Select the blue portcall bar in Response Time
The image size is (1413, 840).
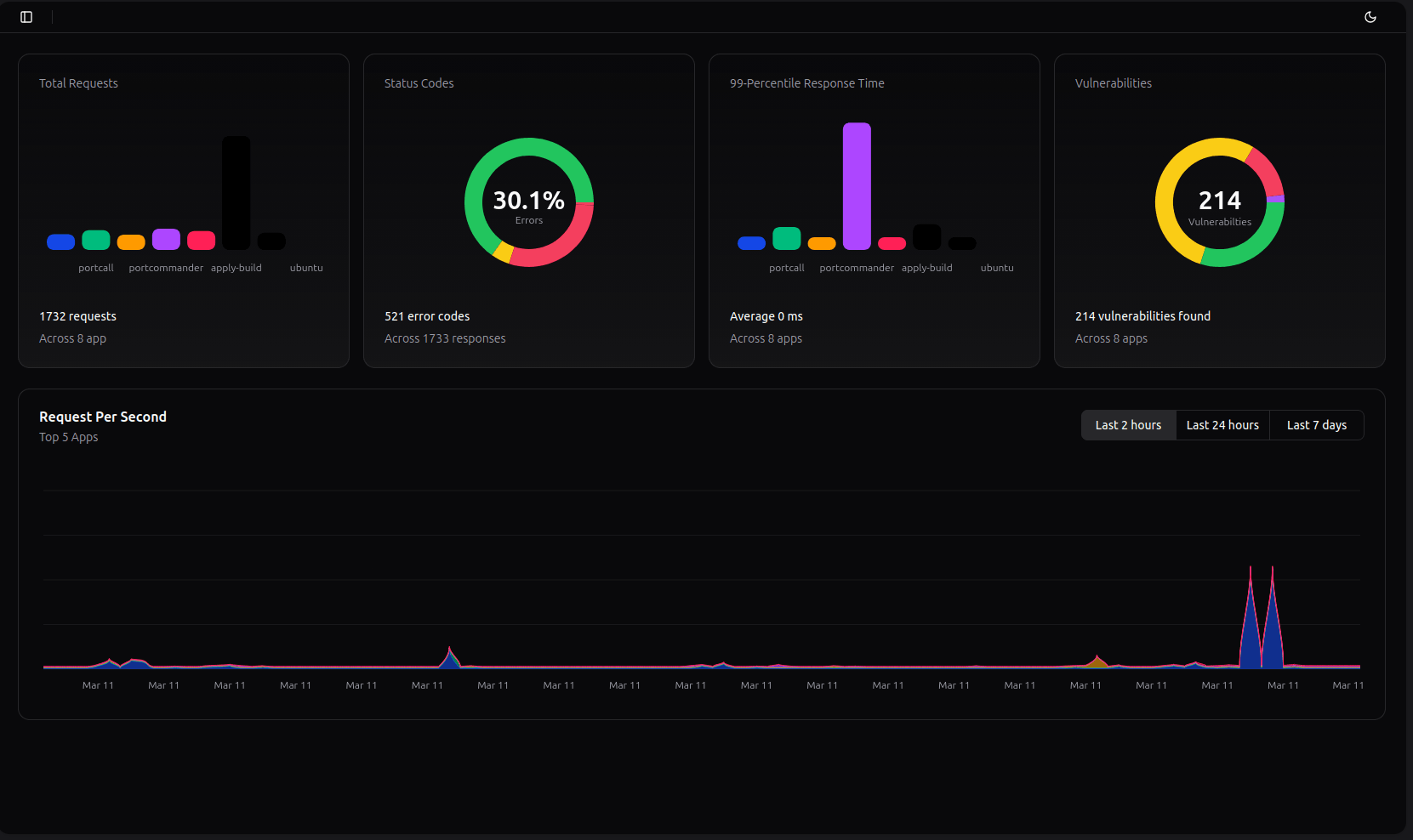[x=752, y=242]
